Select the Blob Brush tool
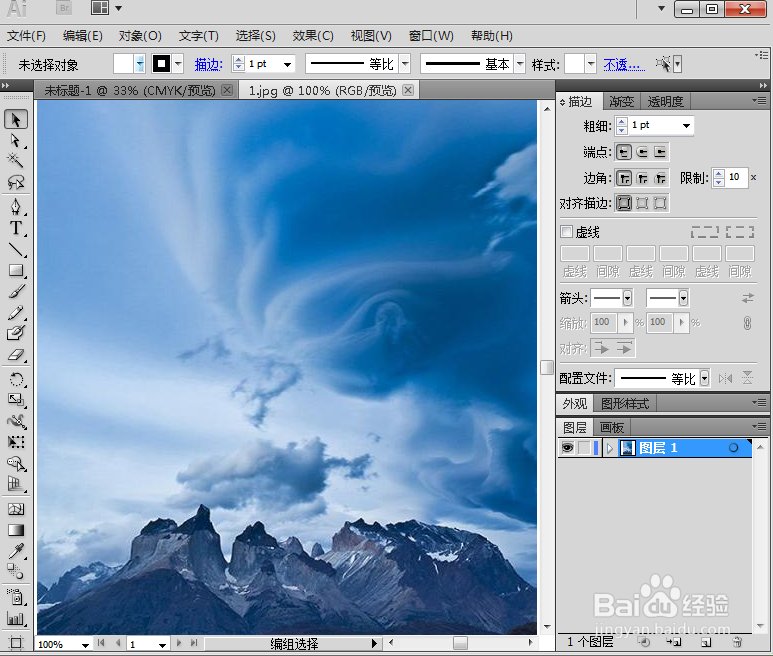The width and height of the screenshot is (773, 656). coord(16,333)
